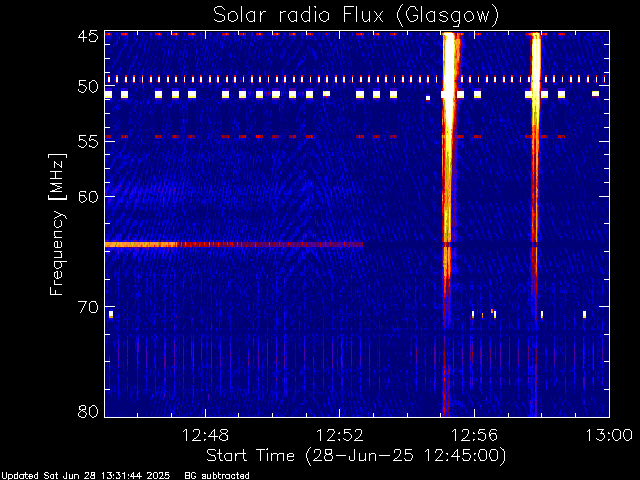Click the '13:00' time tick label
Image resolution: width=640 pixels, height=480 pixels.
pyautogui.click(x=609, y=435)
